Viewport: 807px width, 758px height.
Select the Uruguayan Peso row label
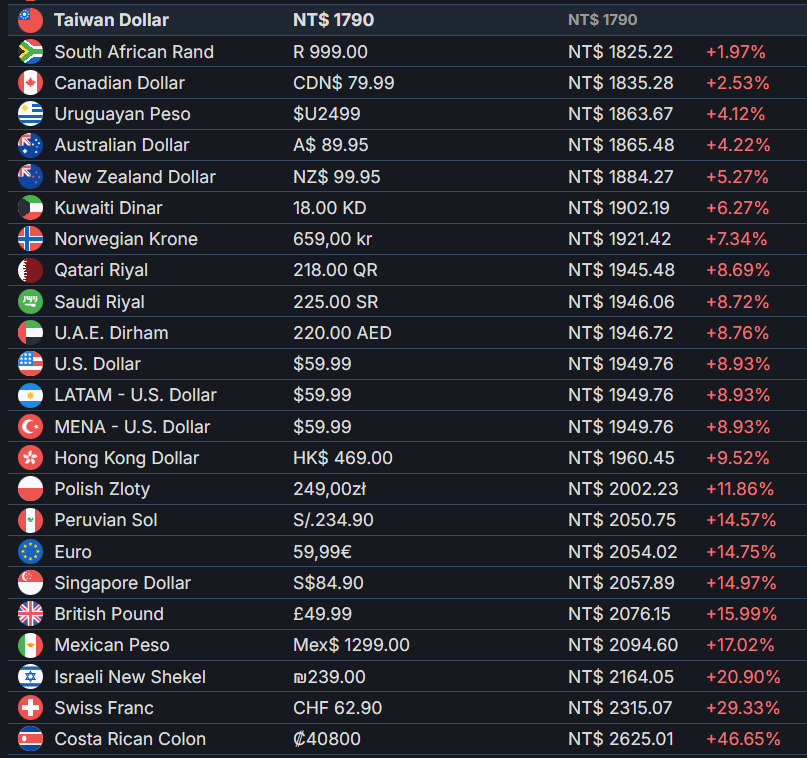click(122, 114)
